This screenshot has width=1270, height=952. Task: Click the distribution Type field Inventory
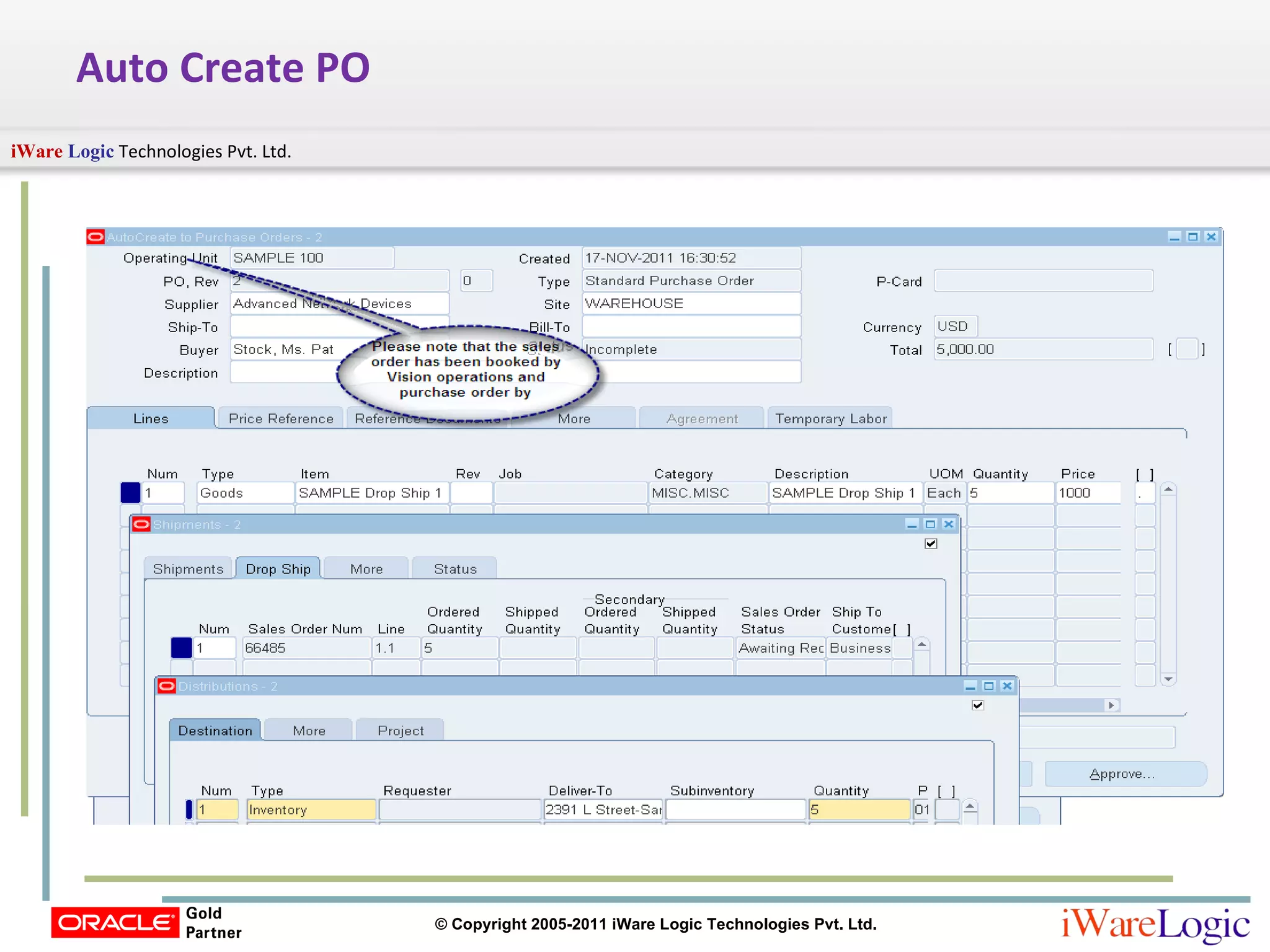point(311,809)
